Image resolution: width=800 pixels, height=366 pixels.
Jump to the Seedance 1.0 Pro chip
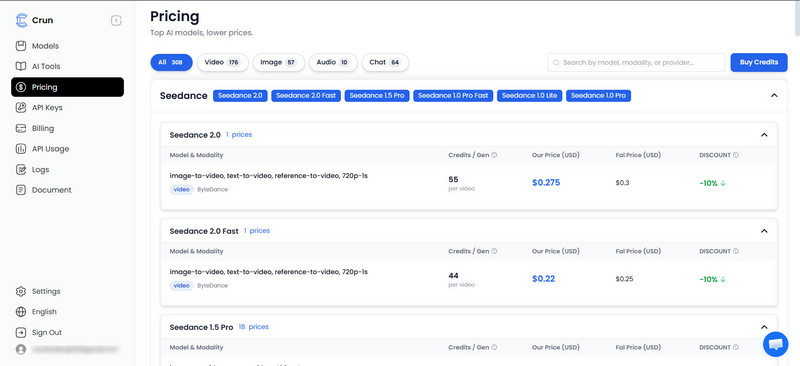[x=598, y=95]
